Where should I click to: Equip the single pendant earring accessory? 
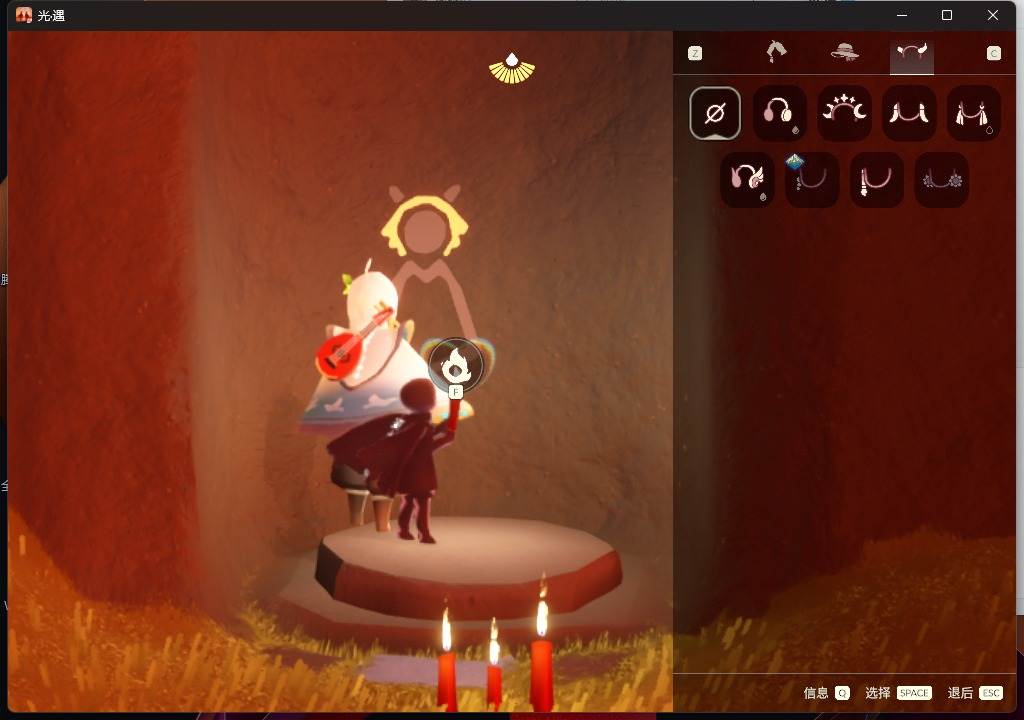[x=876, y=179]
